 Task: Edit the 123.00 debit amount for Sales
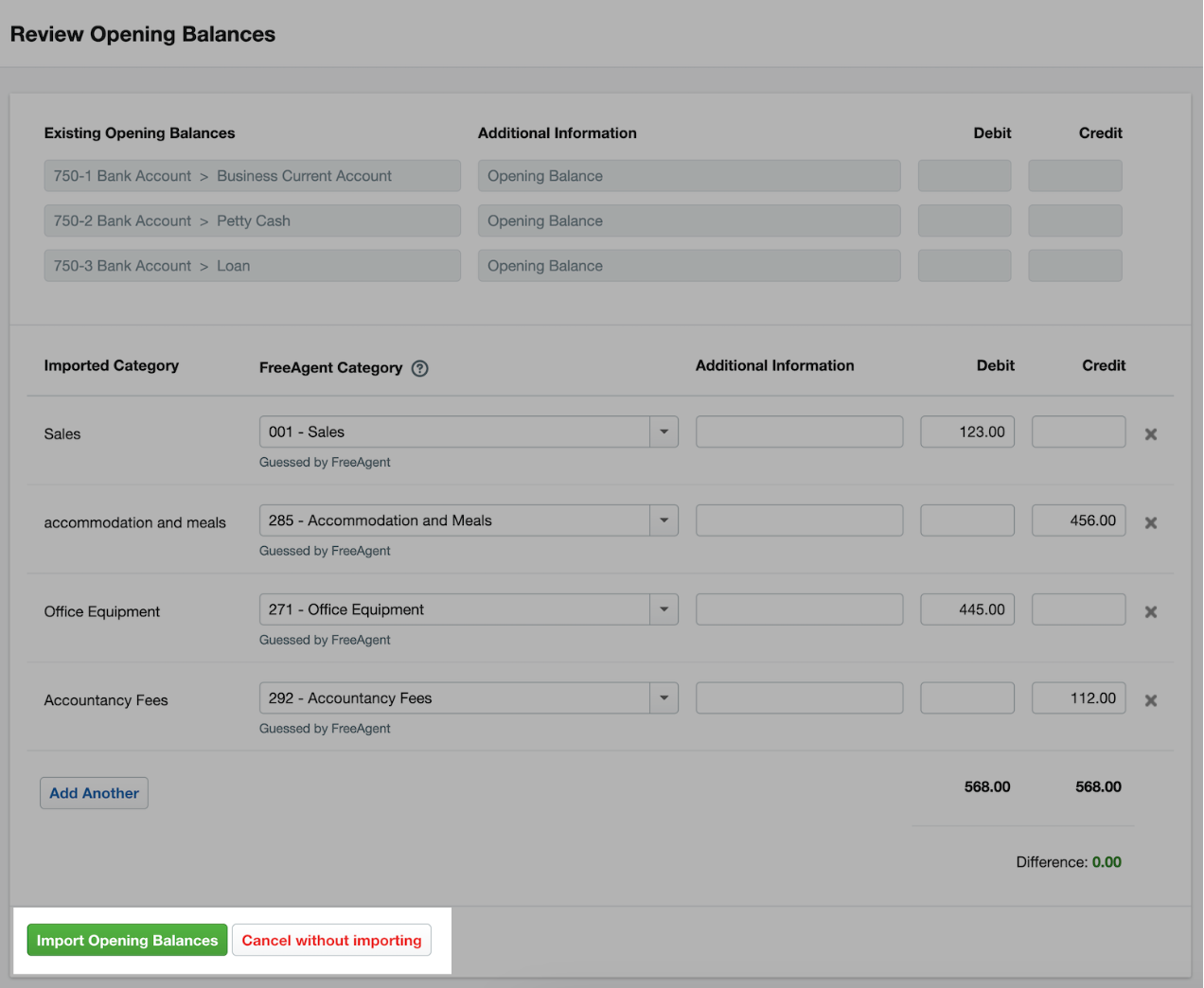(x=966, y=431)
